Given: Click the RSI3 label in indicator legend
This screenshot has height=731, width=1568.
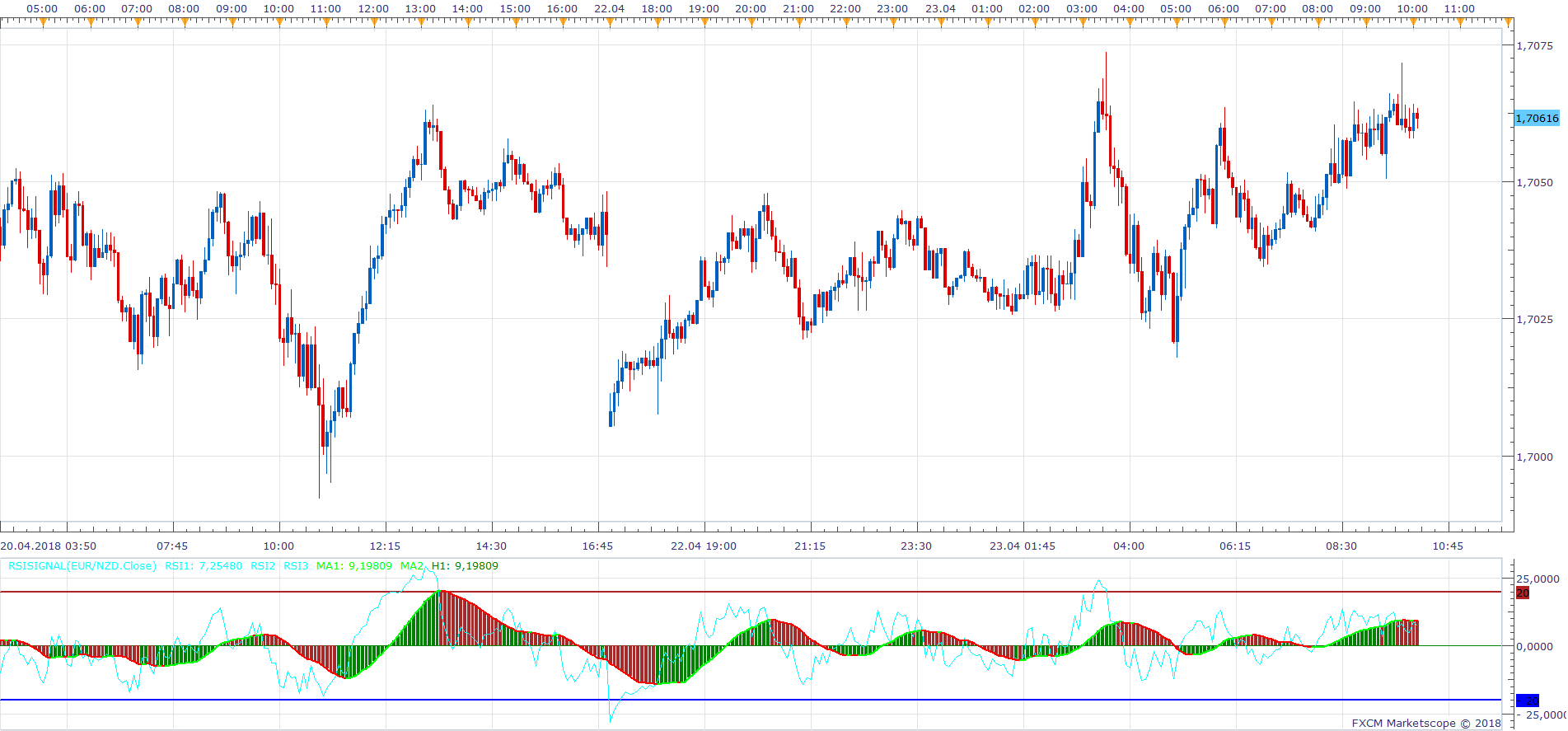Looking at the screenshot, I should click(x=296, y=566).
